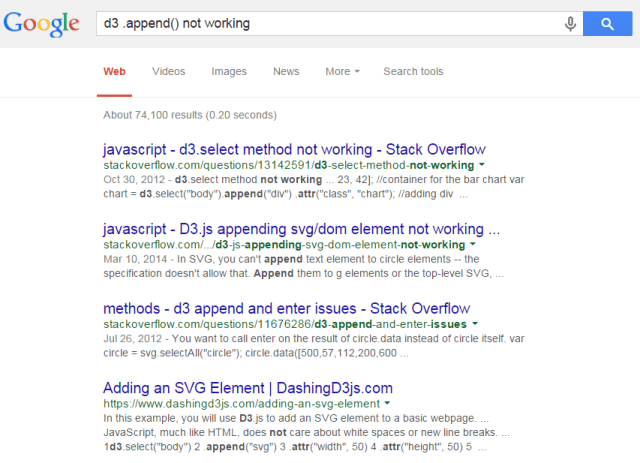Expand arrow beside dashingd3js.com URL
Screen dimensions: 640x463
point(387,403)
